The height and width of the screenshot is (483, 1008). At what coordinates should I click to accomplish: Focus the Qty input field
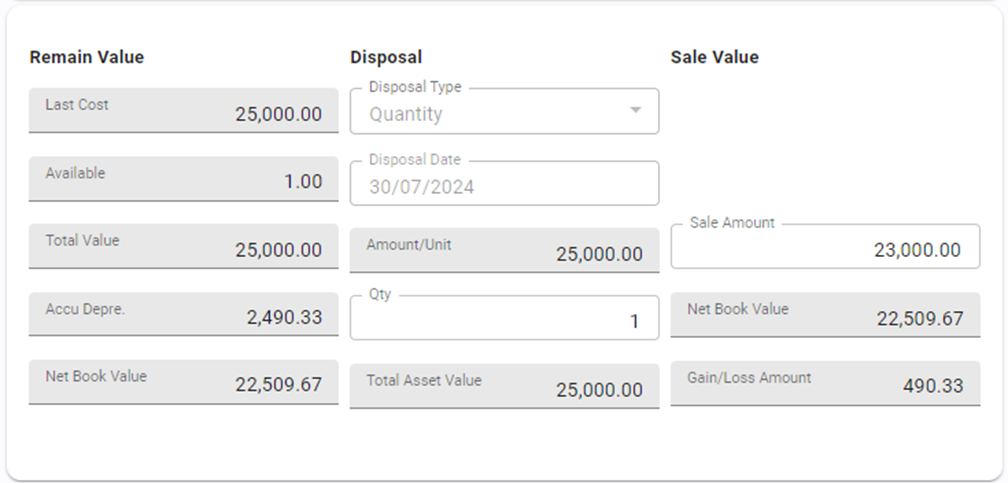point(504,320)
